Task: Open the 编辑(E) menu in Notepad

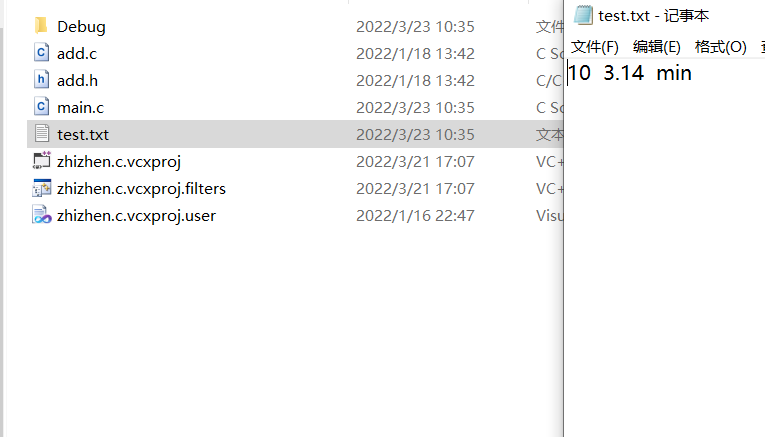Action: pyautogui.click(x=657, y=47)
